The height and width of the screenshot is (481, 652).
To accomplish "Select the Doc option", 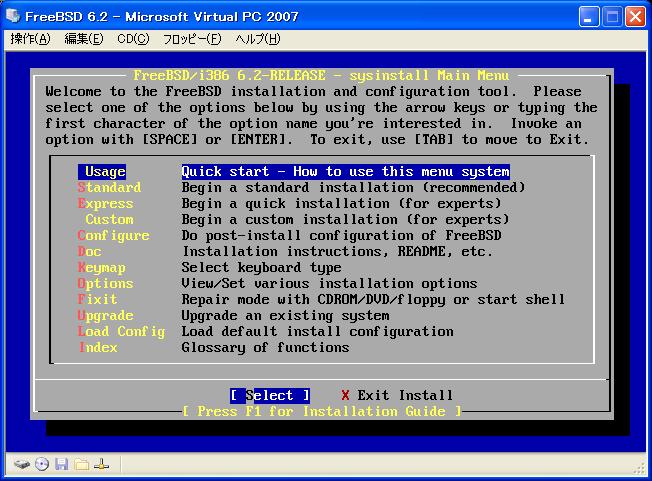I will click(x=89, y=252).
